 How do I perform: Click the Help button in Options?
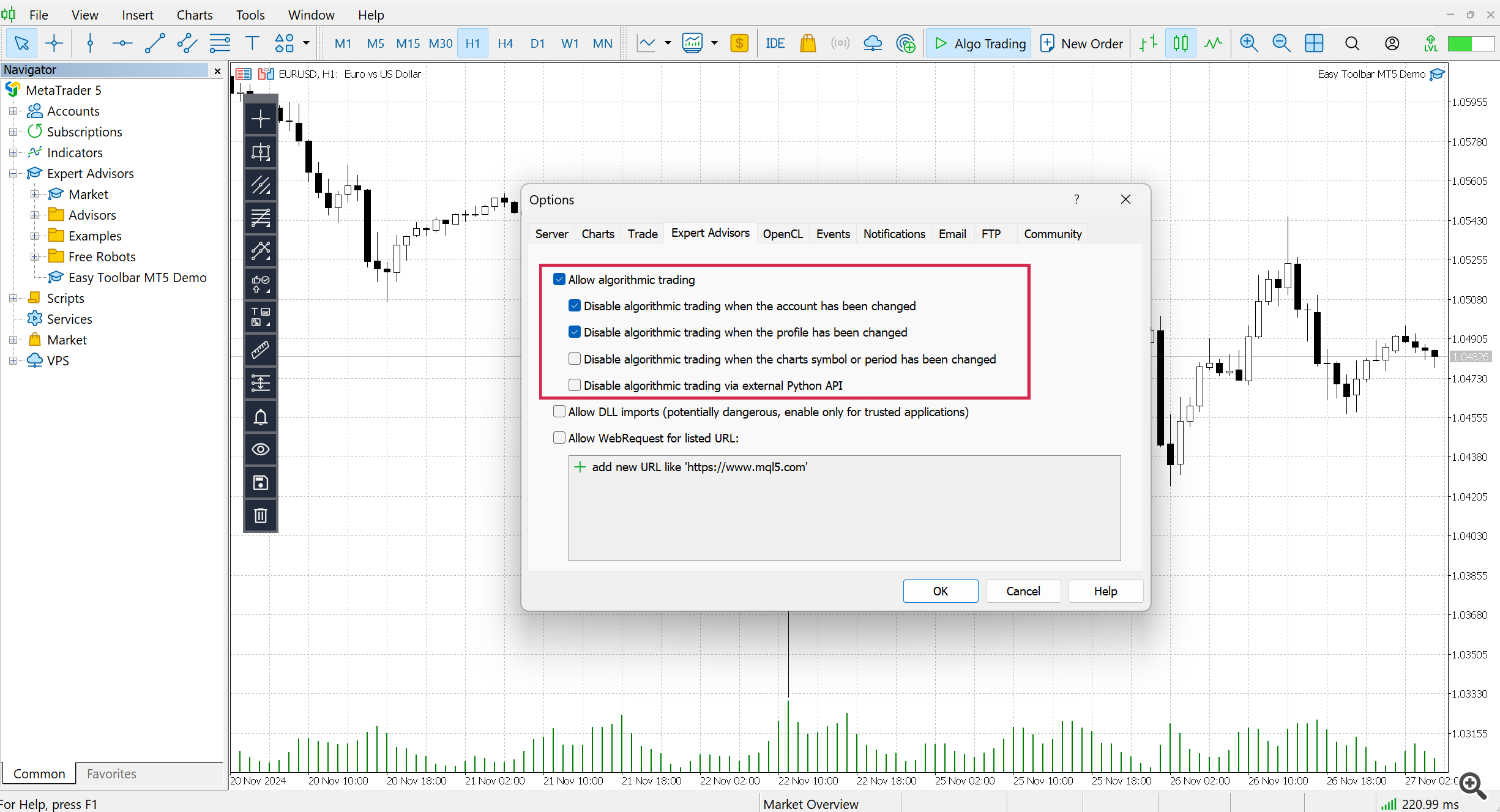(1106, 591)
